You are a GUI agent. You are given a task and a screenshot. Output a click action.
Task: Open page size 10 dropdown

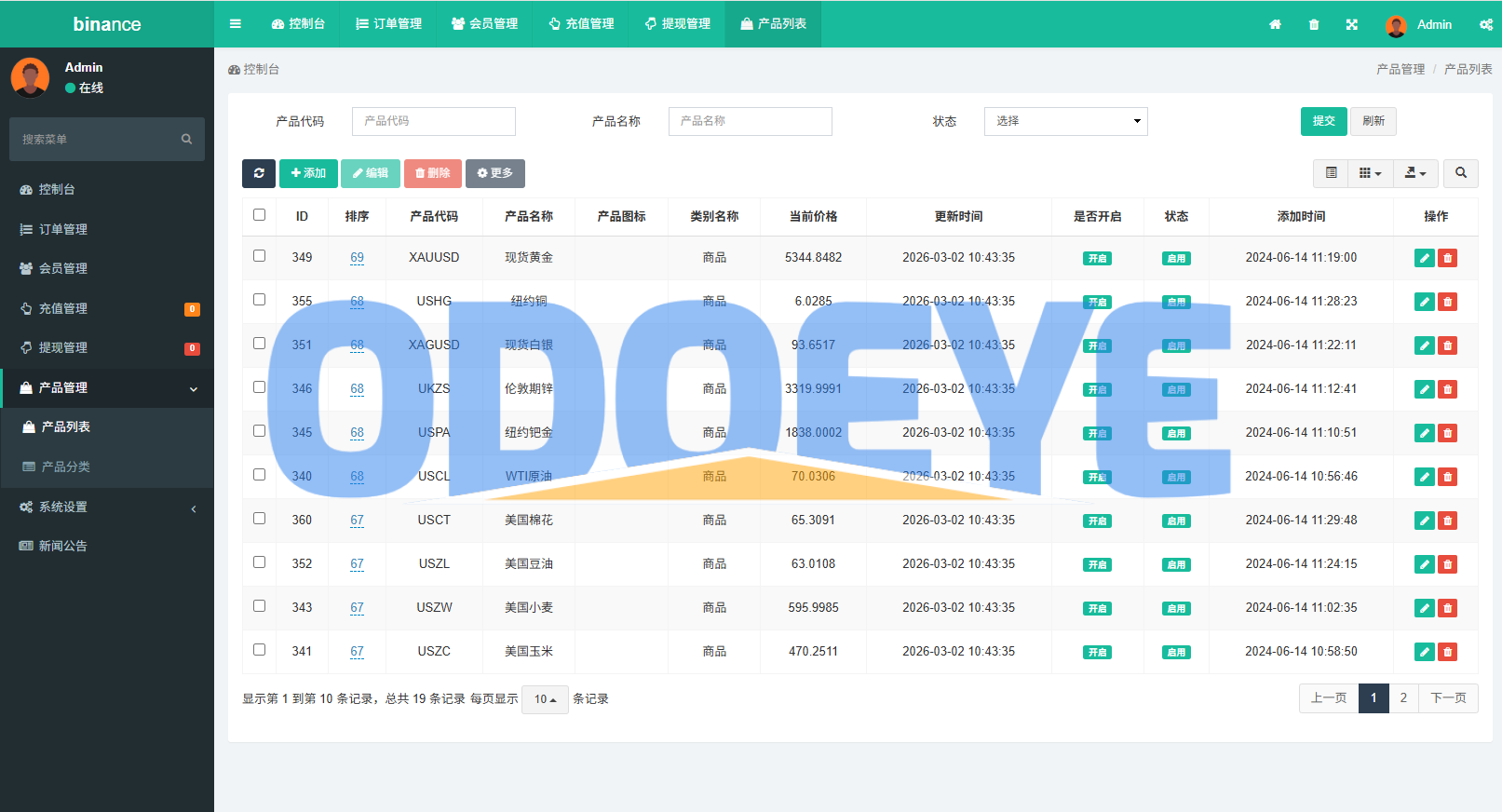(x=546, y=699)
